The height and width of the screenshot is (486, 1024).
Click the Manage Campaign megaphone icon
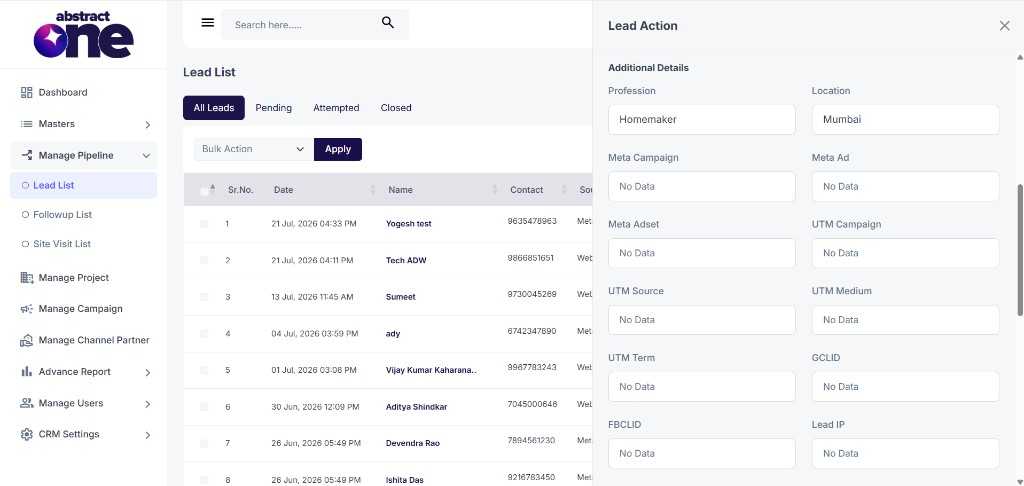[27, 309]
